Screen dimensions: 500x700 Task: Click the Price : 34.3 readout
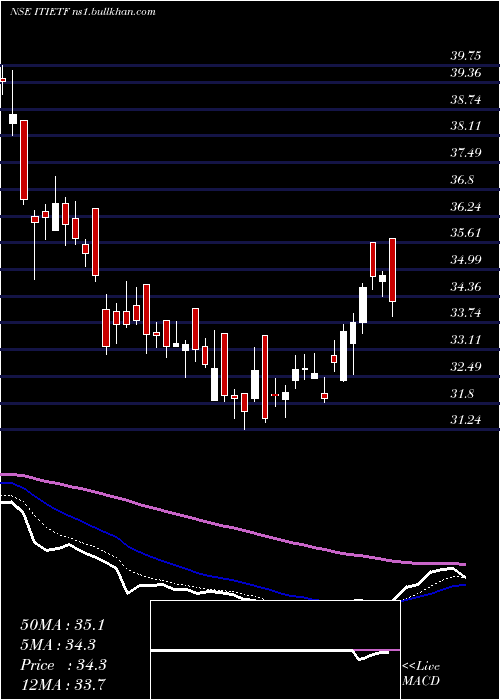tap(63, 665)
